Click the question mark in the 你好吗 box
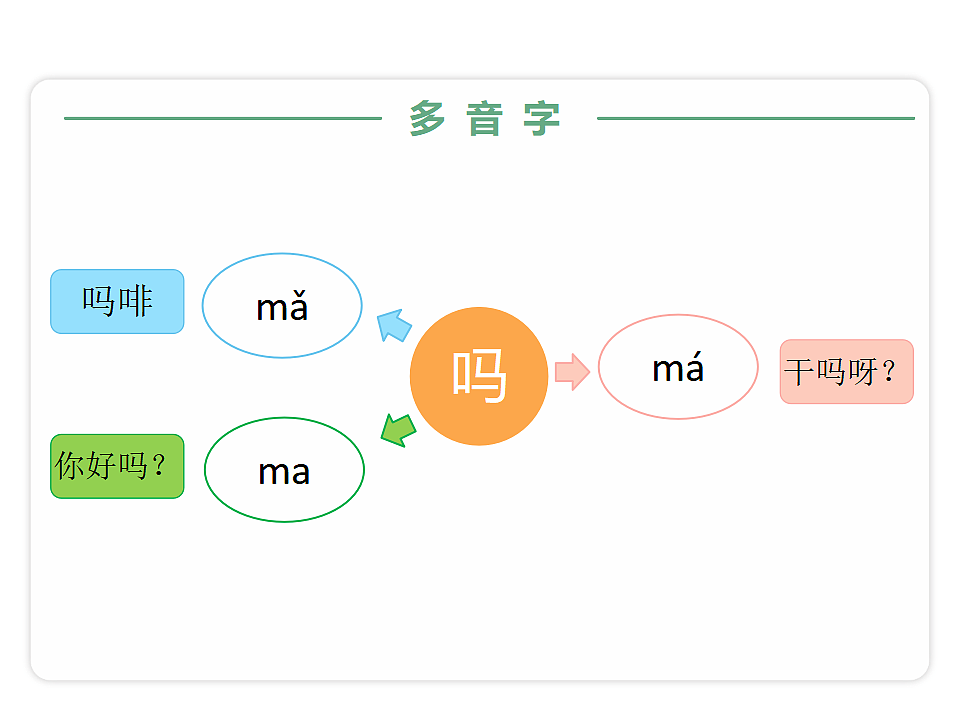This screenshot has height=720, width=960. click(158, 466)
